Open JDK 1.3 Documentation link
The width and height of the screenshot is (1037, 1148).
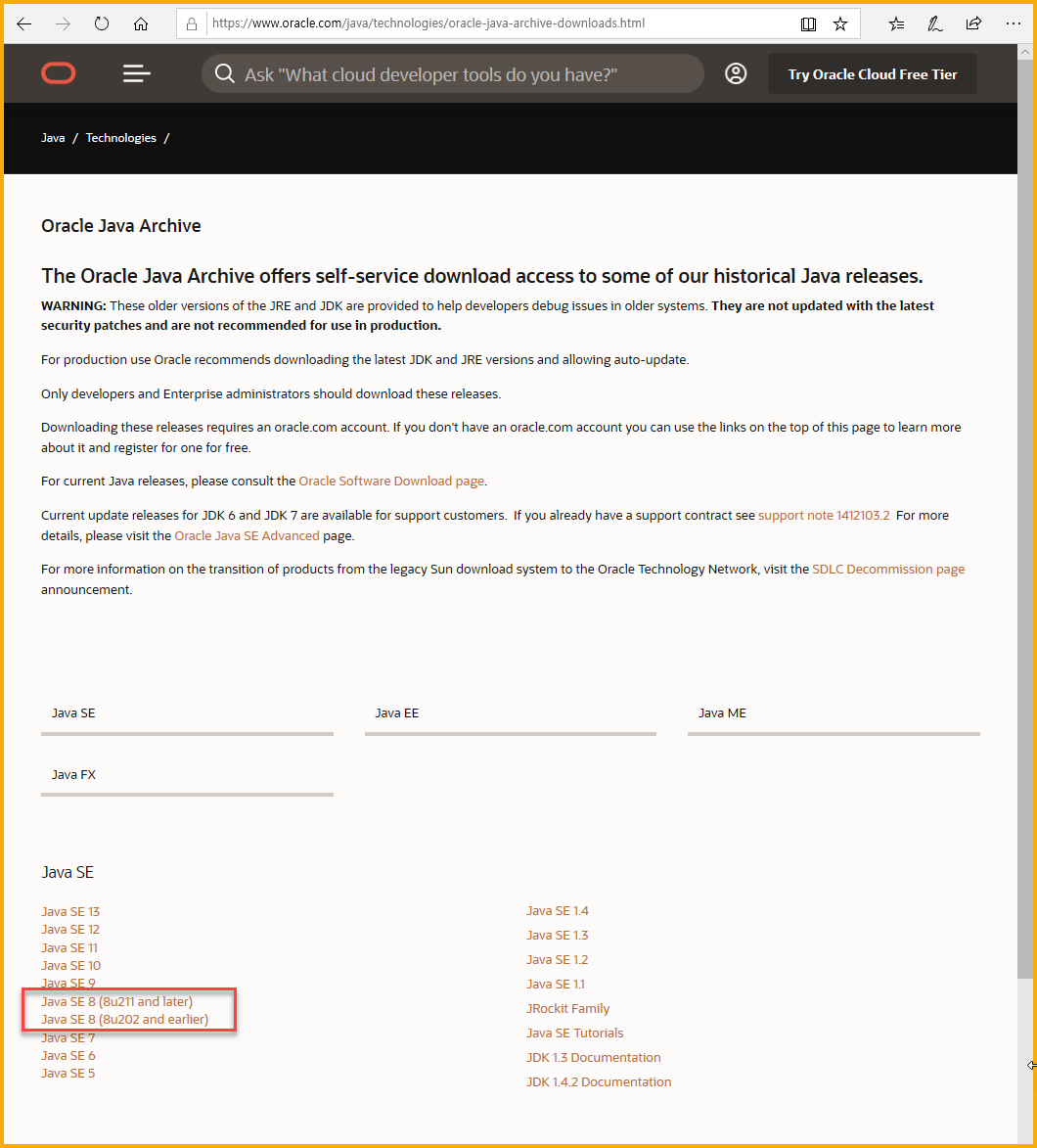pos(594,1057)
